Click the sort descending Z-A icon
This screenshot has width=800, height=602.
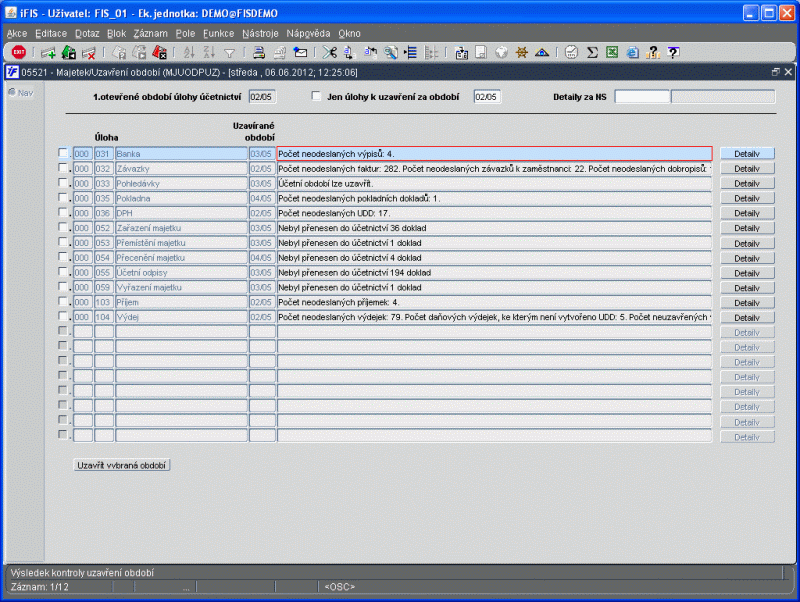click(x=209, y=53)
